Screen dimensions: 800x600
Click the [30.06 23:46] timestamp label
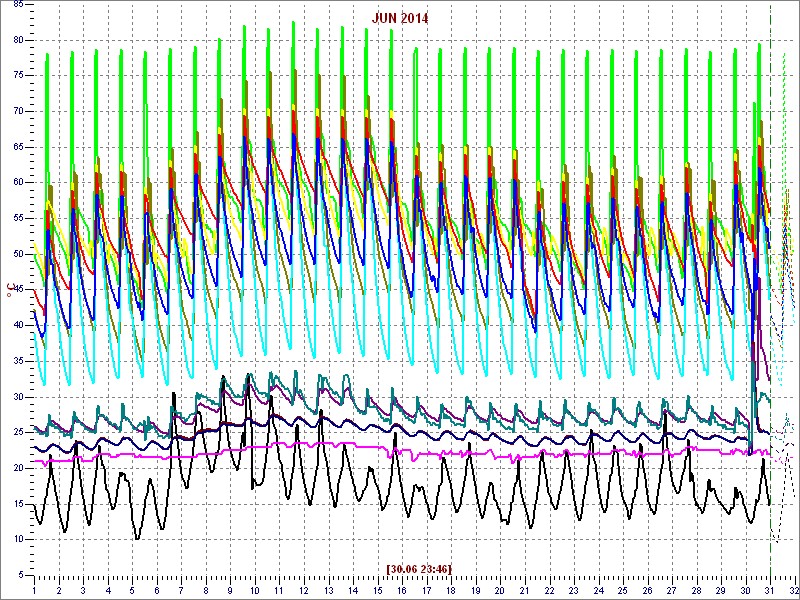(419, 569)
